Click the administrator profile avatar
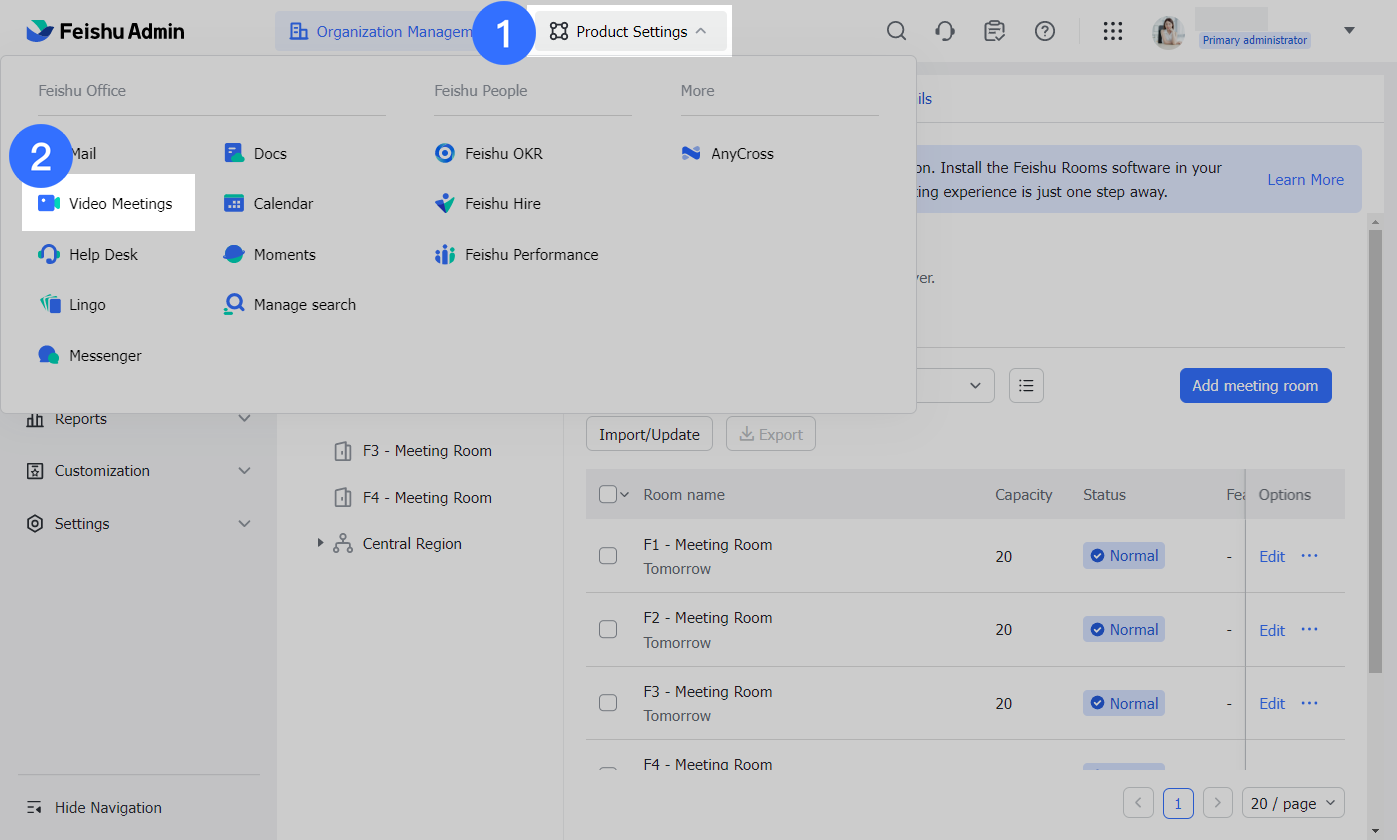The width and height of the screenshot is (1397, 840). (x=1168, y=32)
